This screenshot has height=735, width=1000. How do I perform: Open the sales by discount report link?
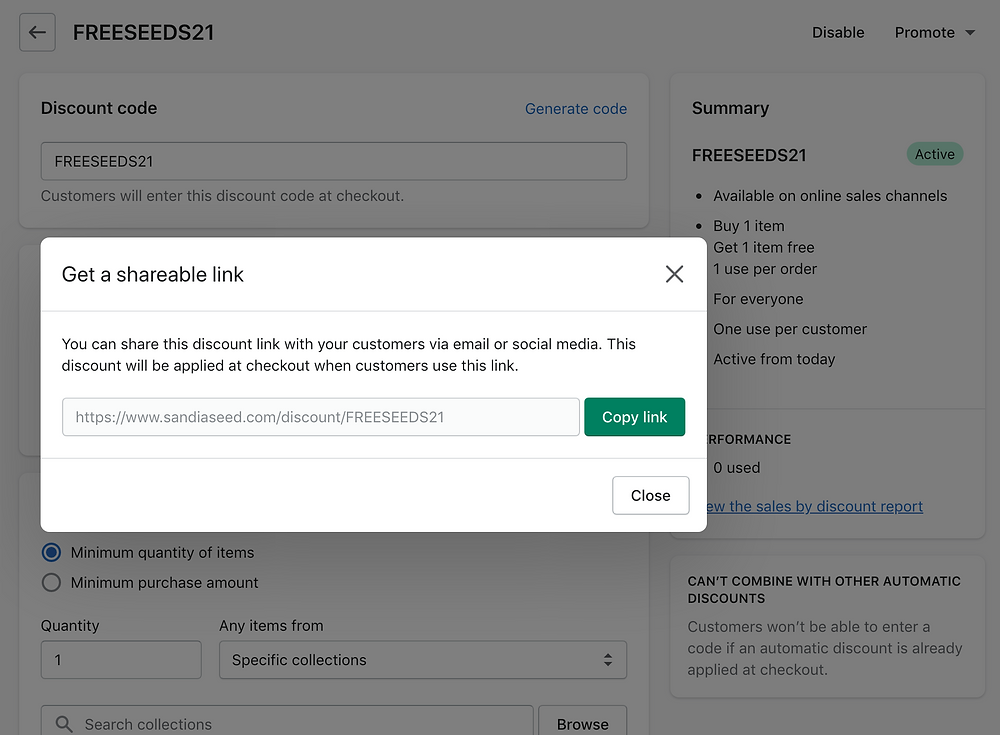tap(815, 506)
